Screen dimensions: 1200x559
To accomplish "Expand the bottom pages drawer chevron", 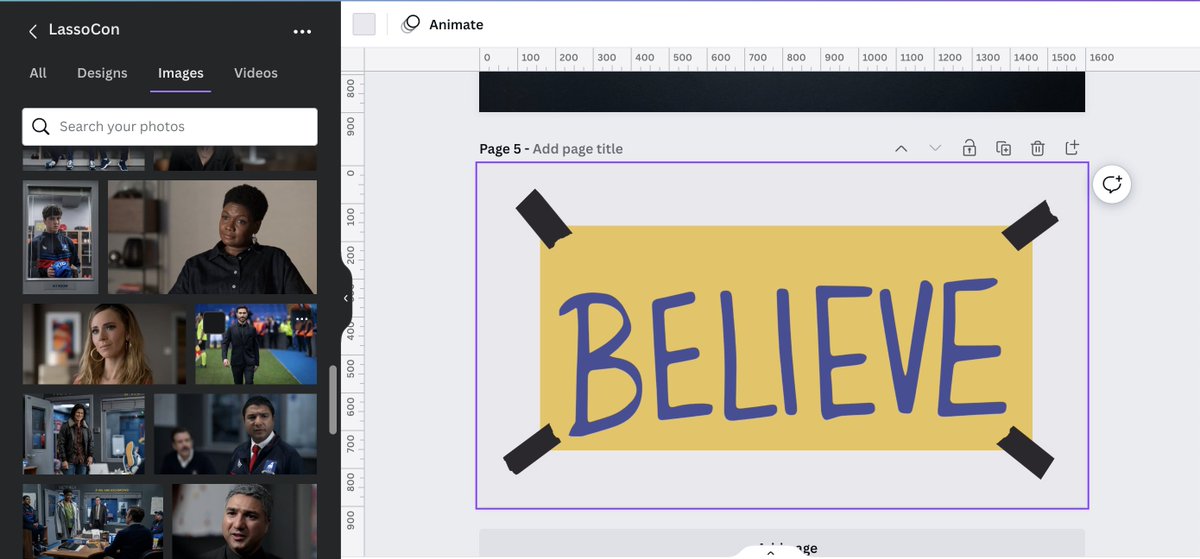I will point(769,551).
